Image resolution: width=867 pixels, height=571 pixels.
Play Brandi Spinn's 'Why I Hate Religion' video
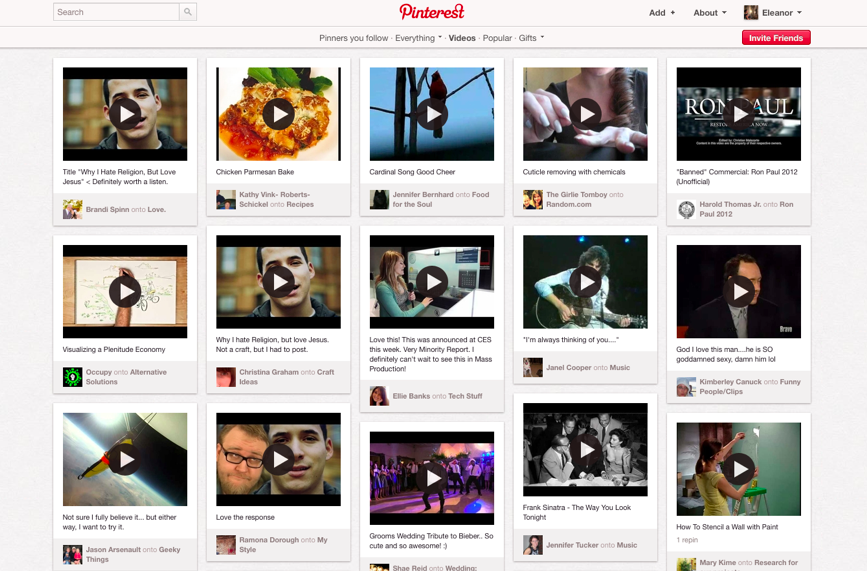(x=125, y=114)
